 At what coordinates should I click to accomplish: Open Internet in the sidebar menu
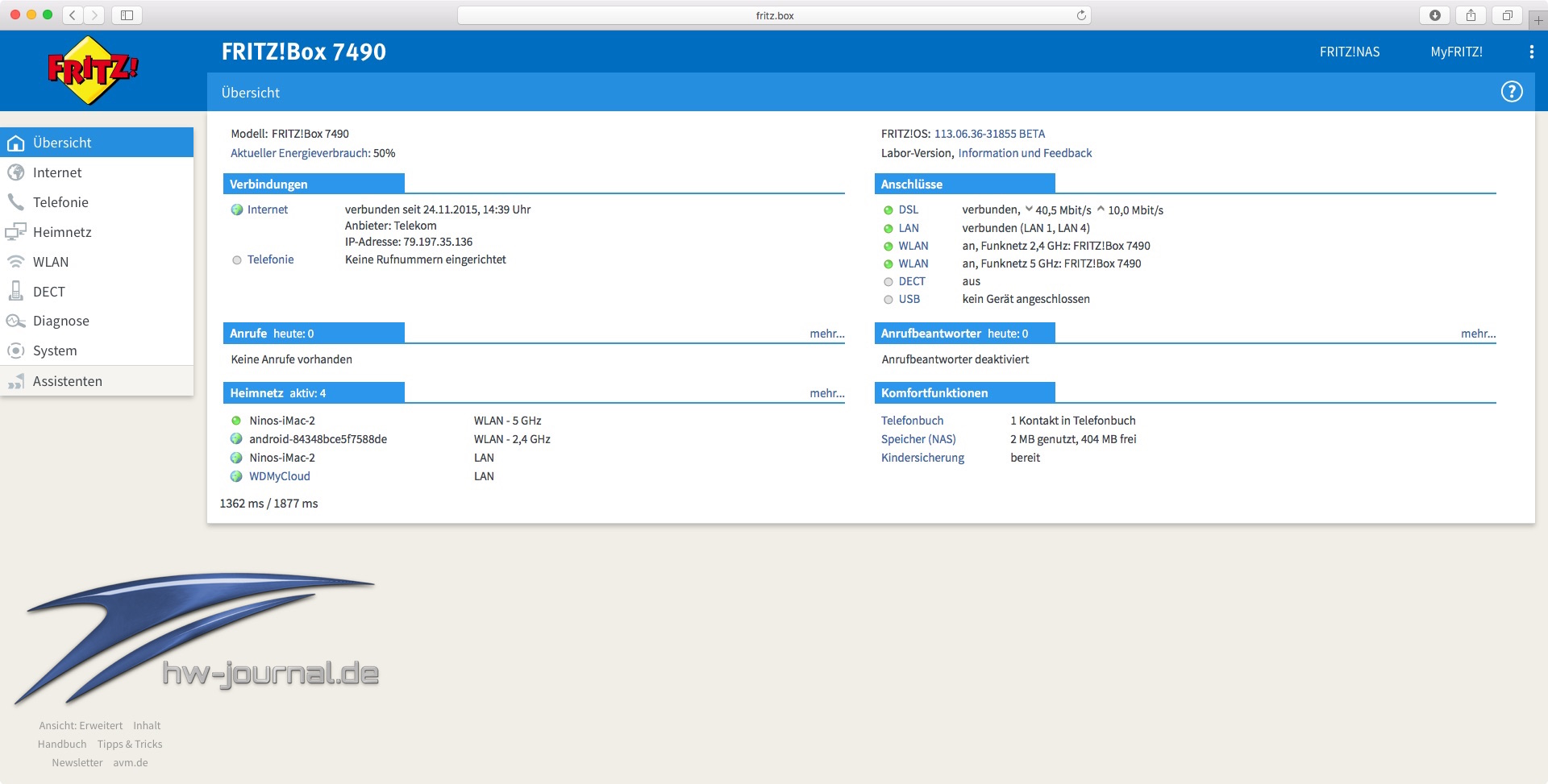(97, 172)
